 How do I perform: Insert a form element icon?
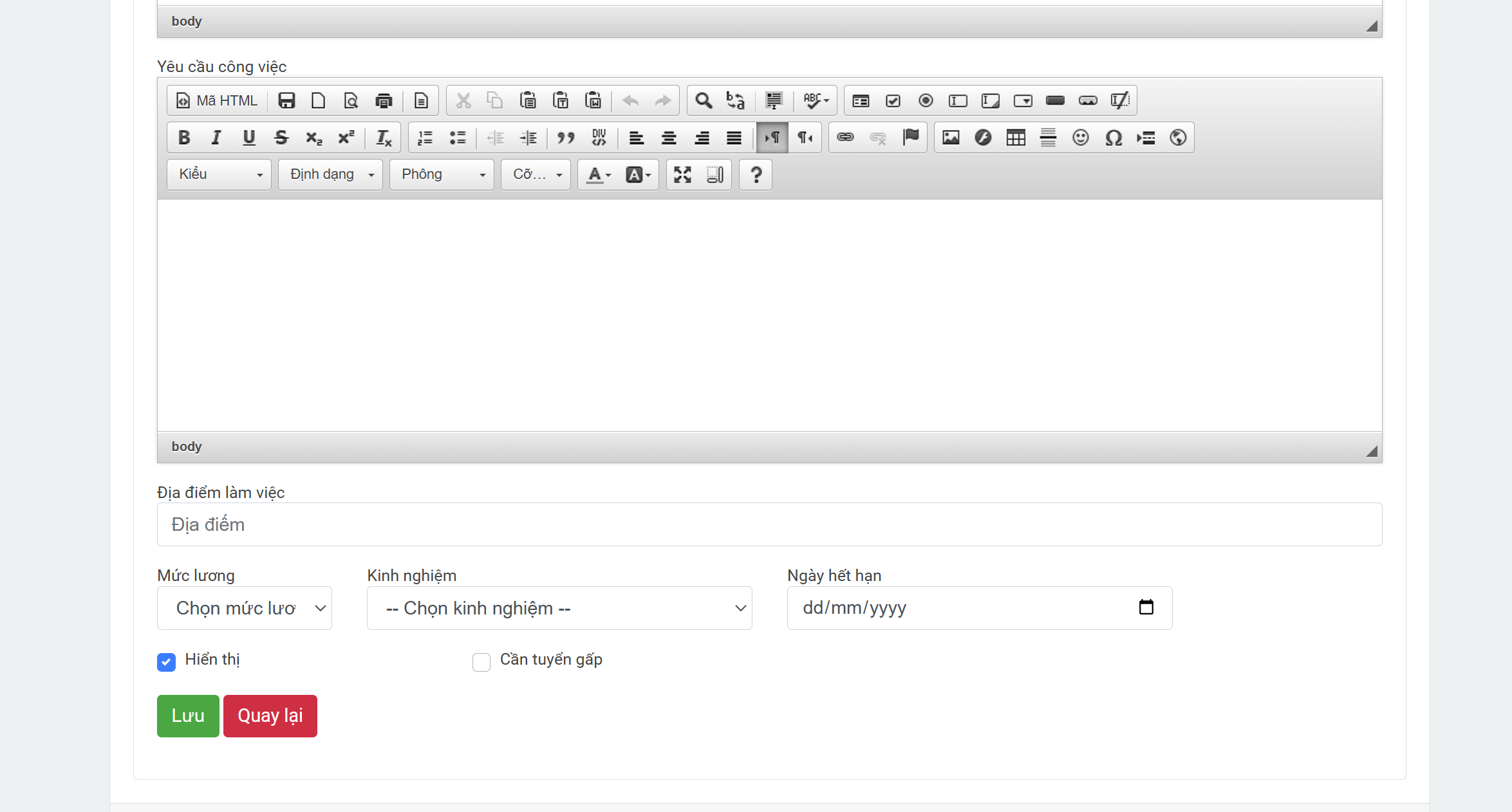861,101
